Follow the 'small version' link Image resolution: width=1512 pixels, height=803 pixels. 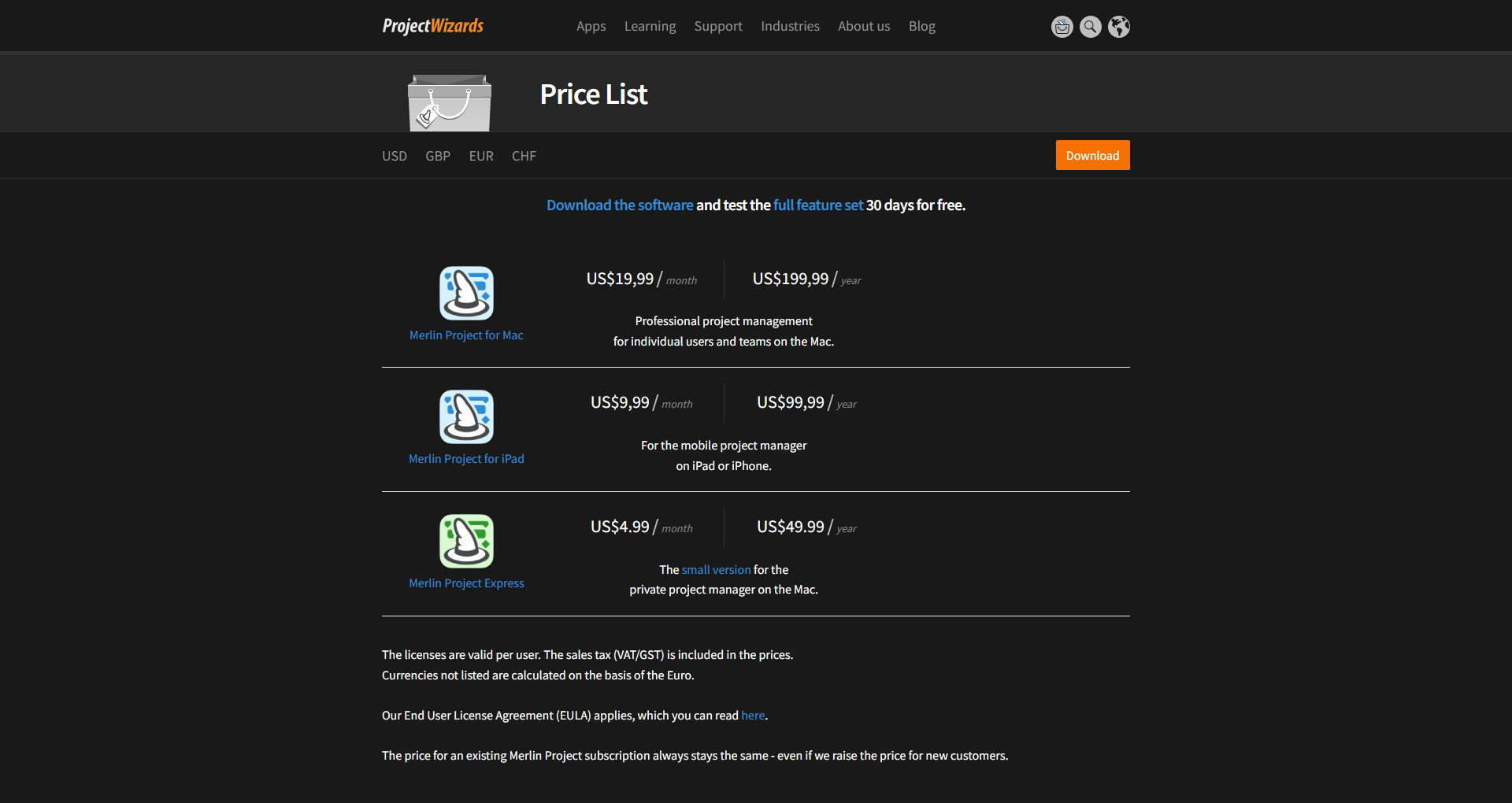point(716,569)
